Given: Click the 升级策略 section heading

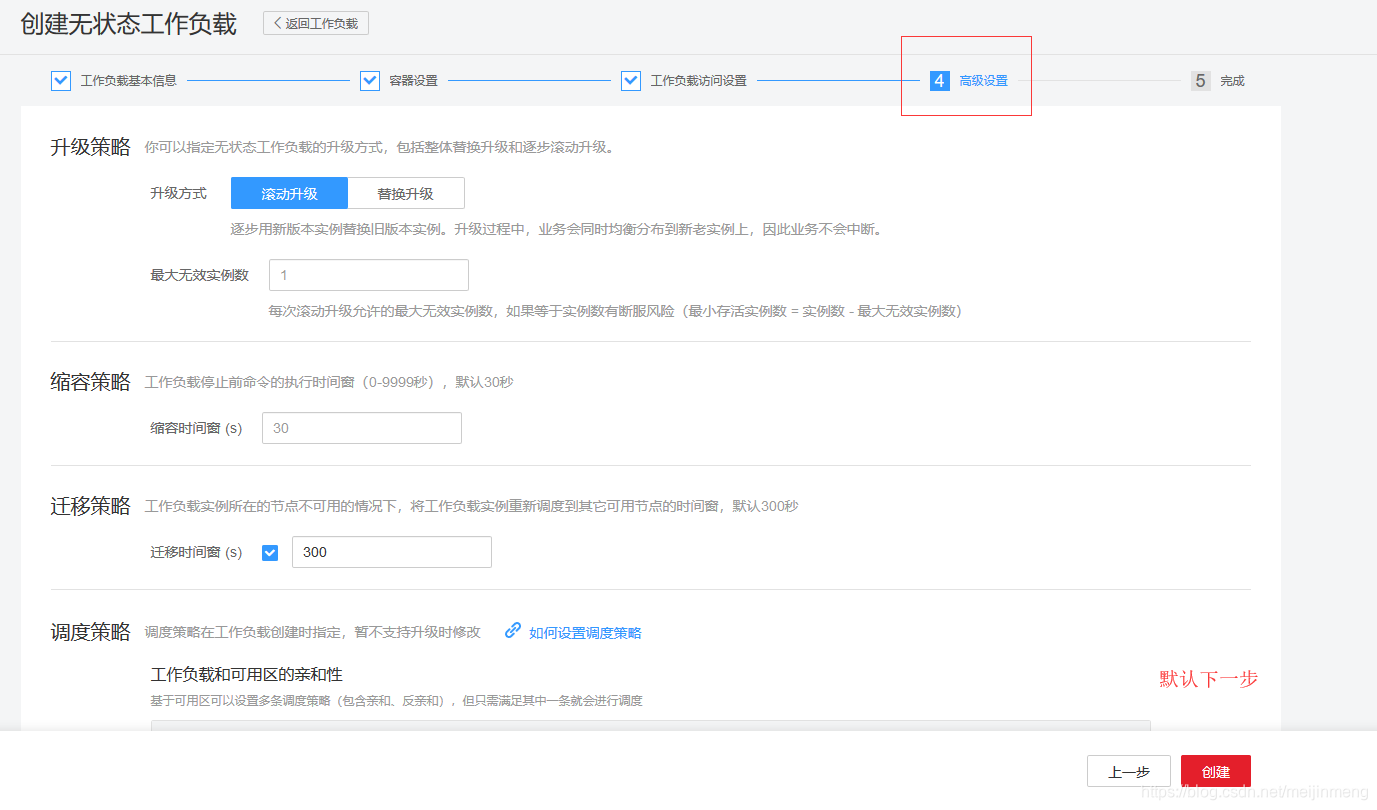Looking at the screenshot, I should [91, 147].
